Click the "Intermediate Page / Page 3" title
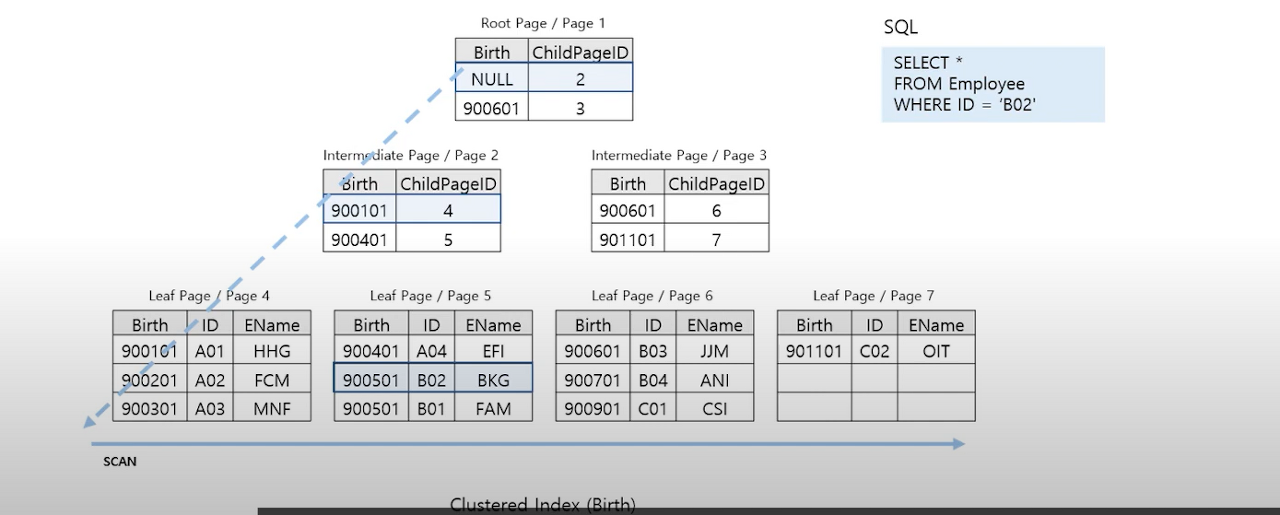This screenshot has width=1280, height=515. pos(679,155)
